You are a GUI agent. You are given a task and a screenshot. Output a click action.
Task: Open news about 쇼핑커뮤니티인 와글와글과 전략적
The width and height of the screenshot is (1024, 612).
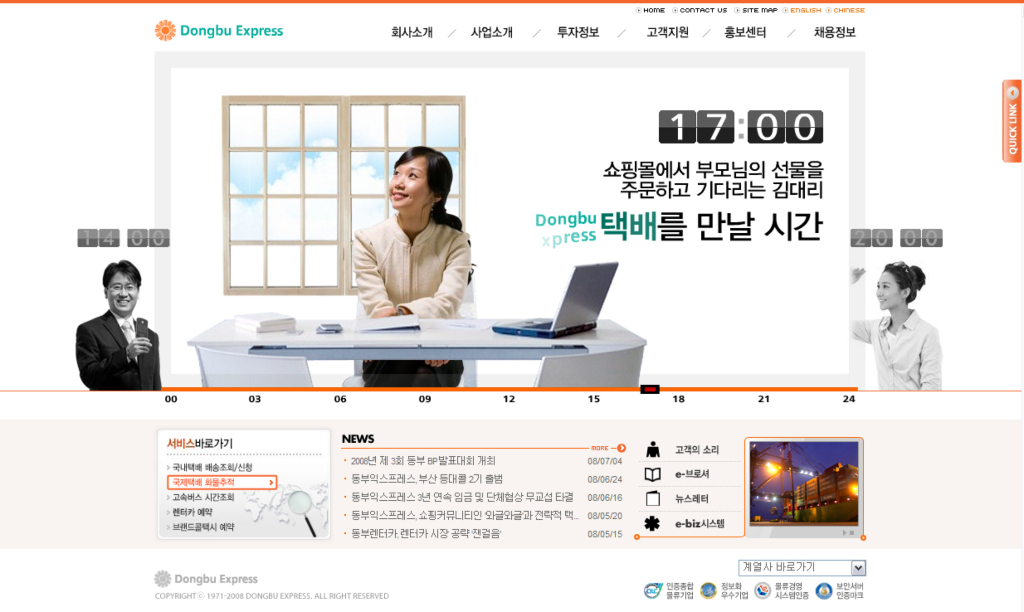click(x=465, y=516)
